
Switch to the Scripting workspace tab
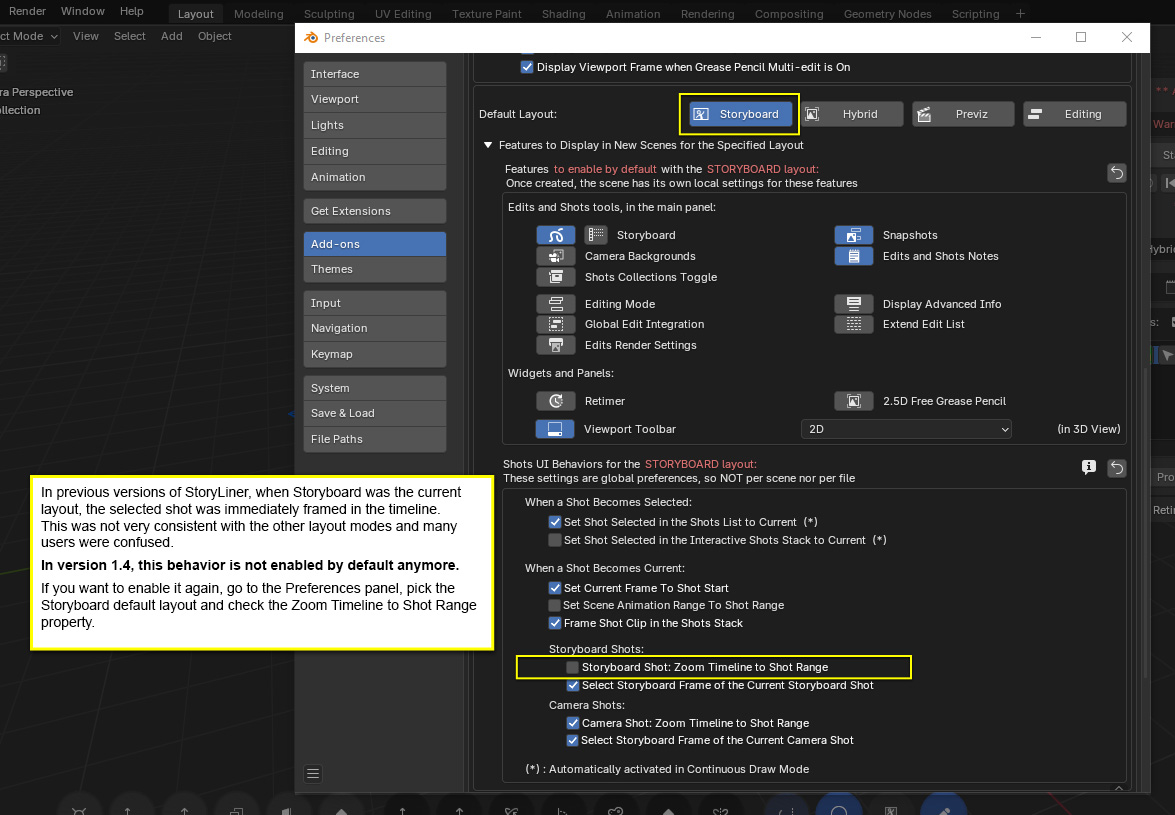click(x=975, y=14)
